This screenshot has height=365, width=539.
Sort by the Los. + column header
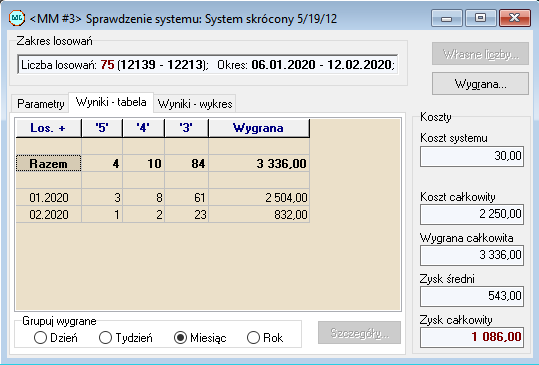point(48,128)
